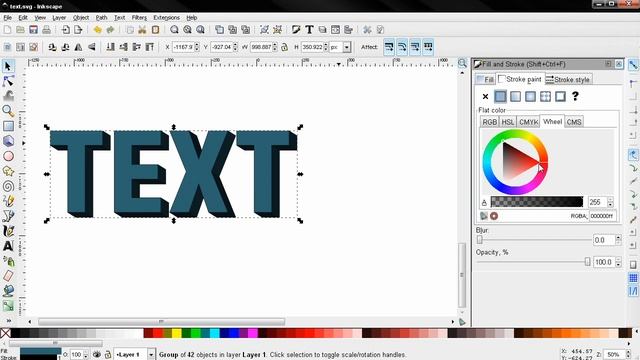Select the Paint bucket tool
640x360 pixels.
(8, 291)
